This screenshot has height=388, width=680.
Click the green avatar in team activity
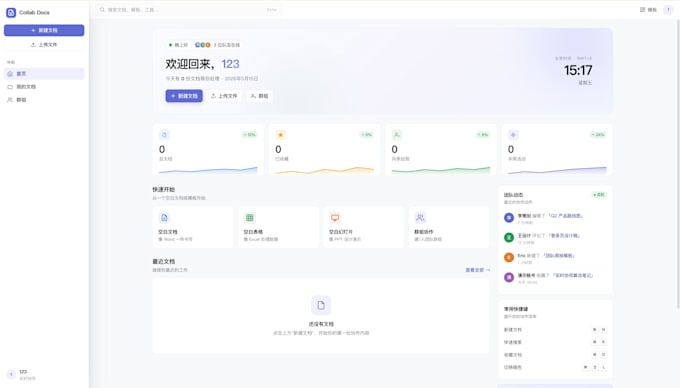(509, 238)
